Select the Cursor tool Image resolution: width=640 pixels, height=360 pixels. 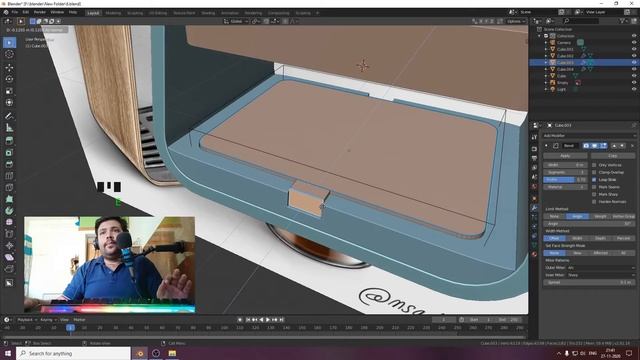pyautogui.click(x=9, y=54)
